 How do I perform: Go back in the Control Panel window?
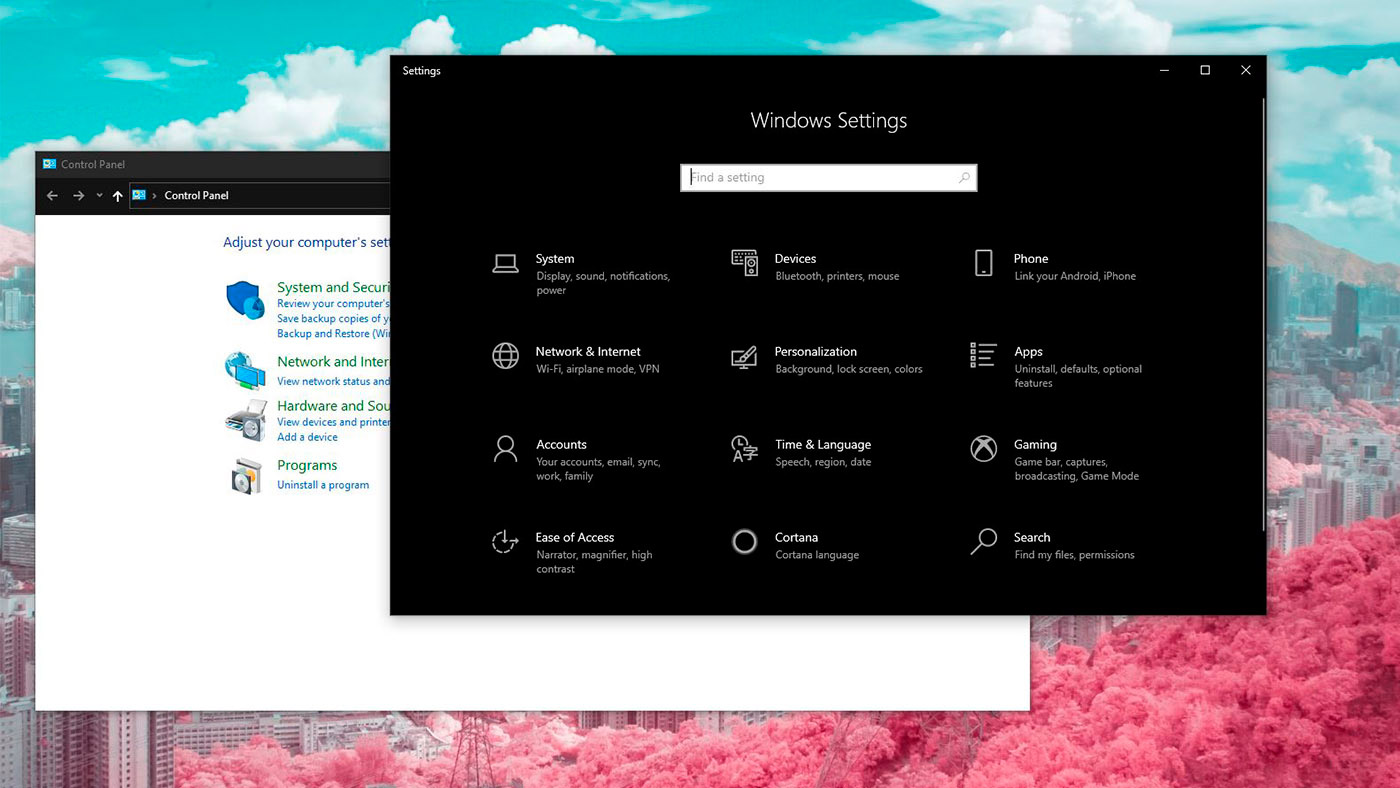[x=53, y=196]
